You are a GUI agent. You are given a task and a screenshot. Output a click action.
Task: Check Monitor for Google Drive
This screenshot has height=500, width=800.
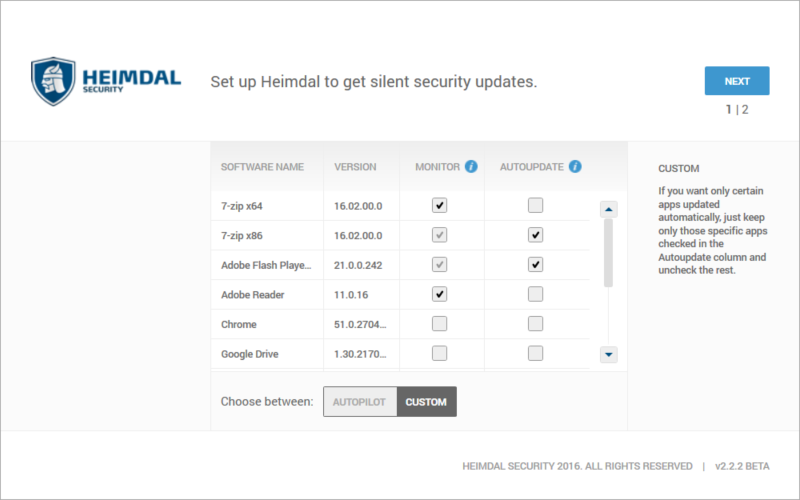tap(439, 353)
